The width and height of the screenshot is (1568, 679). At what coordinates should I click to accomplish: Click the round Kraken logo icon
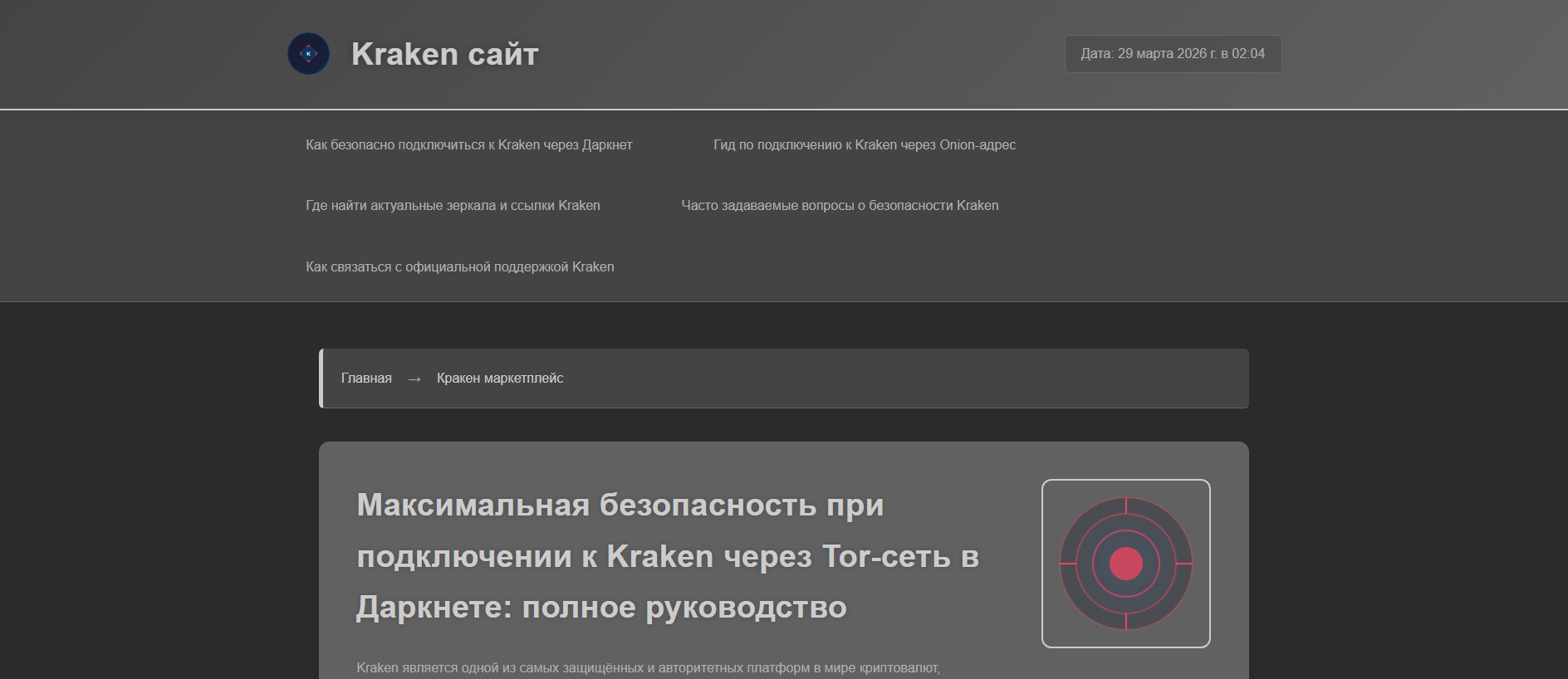tap(308, 54)
